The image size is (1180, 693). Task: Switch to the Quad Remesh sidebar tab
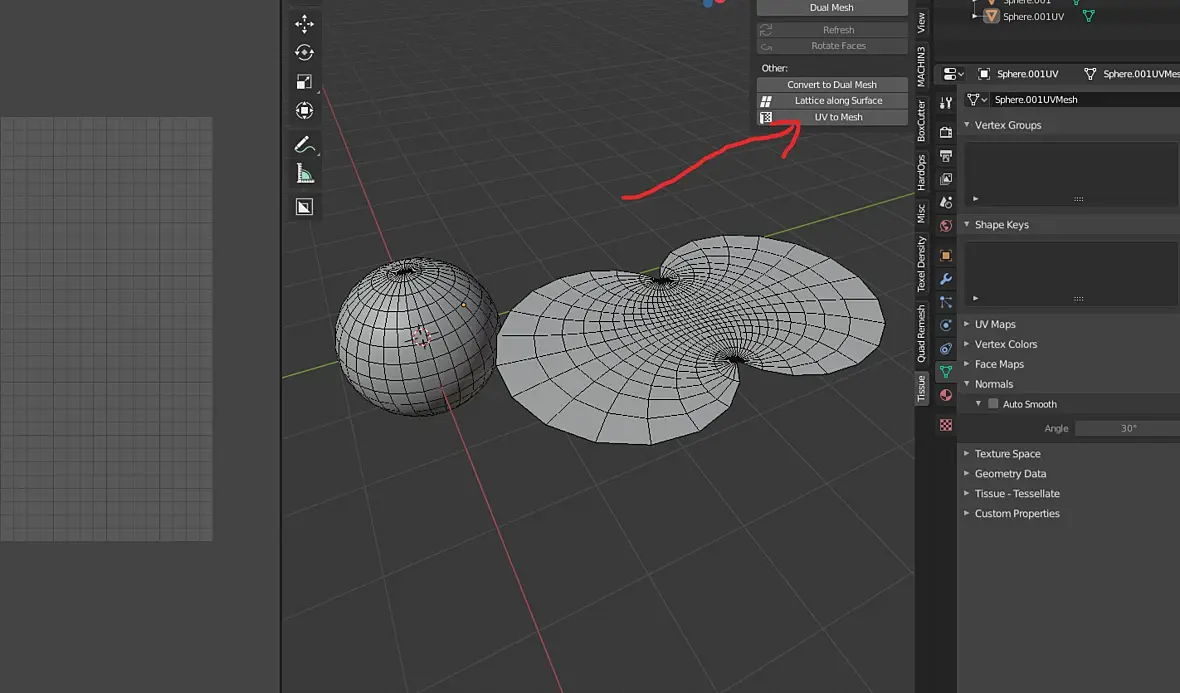[922, 333]
